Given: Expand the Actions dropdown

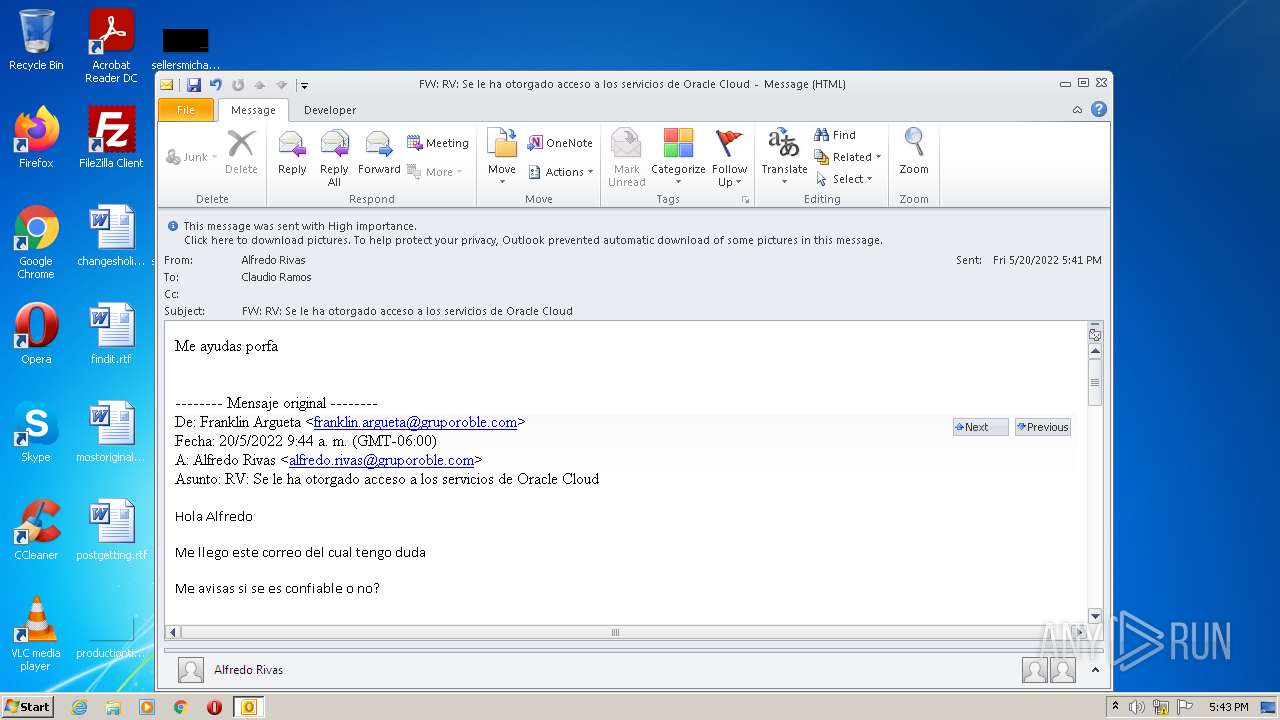Looking at the screenshot, I should click(560, 172).
